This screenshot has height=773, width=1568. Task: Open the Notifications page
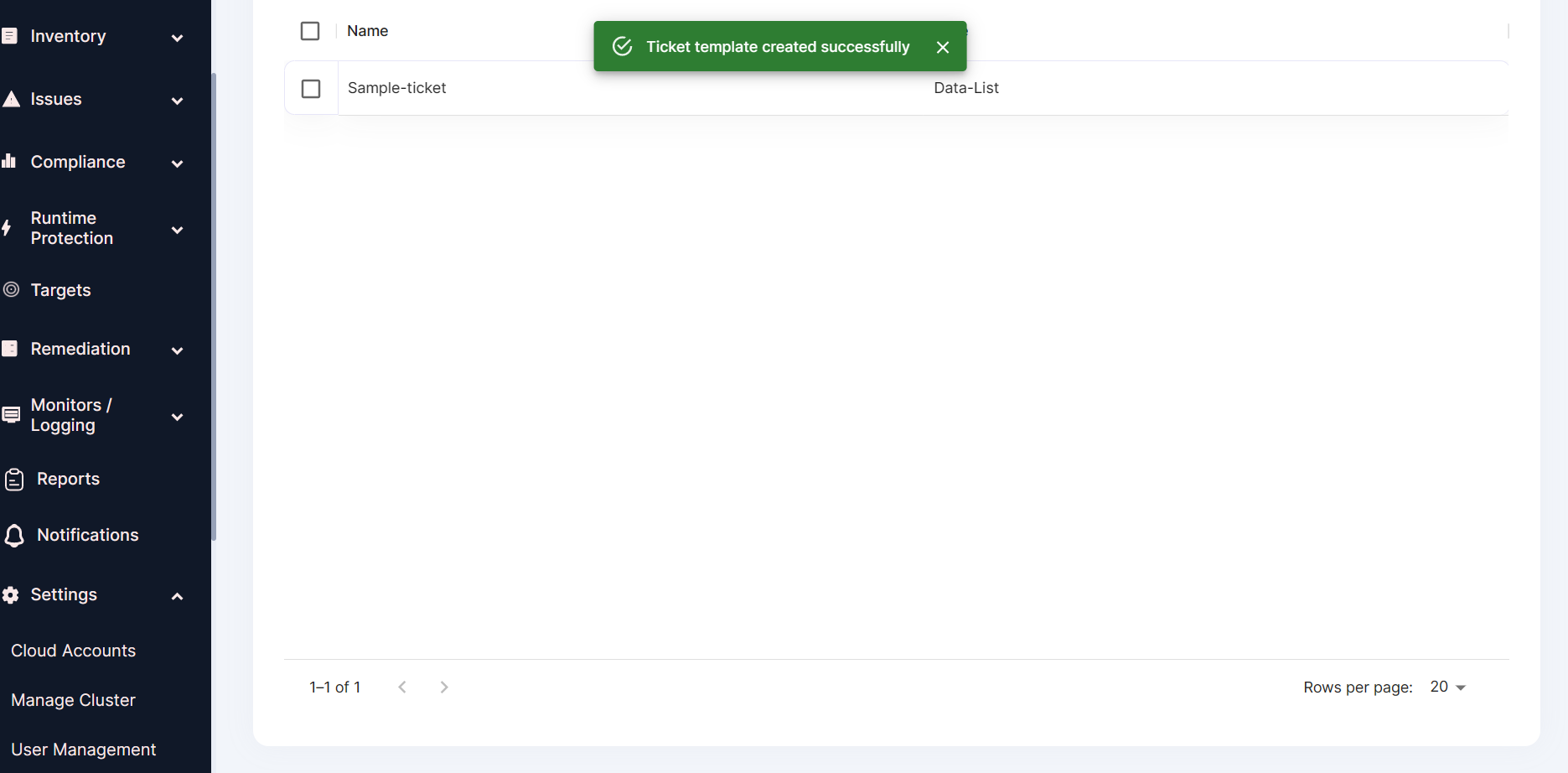(x=87, y=535)
